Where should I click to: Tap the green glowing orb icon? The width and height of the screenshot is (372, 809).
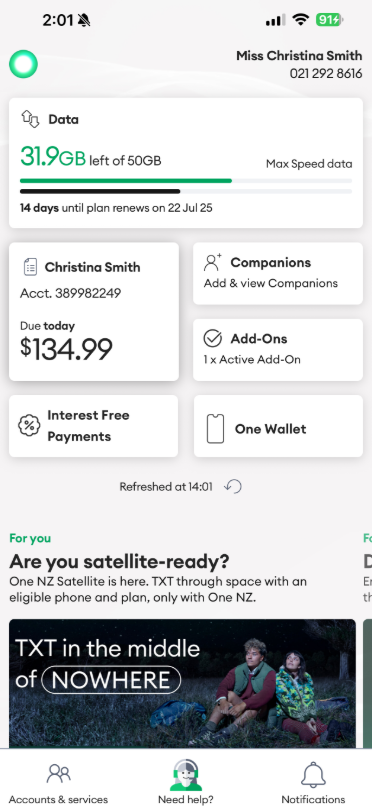pyautogui.click(x=23, y=64)
